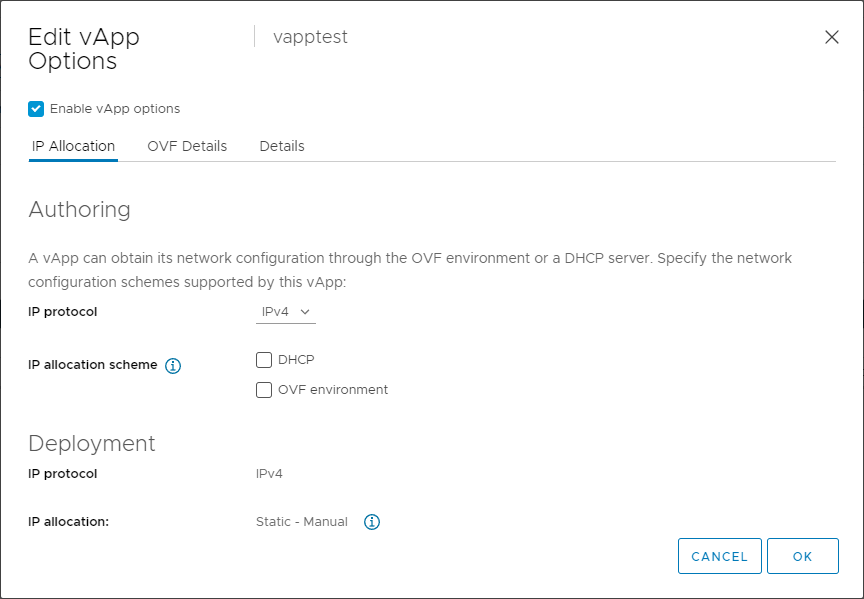Viewport: 864px width, 599px height.
Task: Open the Details tab
Action: coord(282,146)
